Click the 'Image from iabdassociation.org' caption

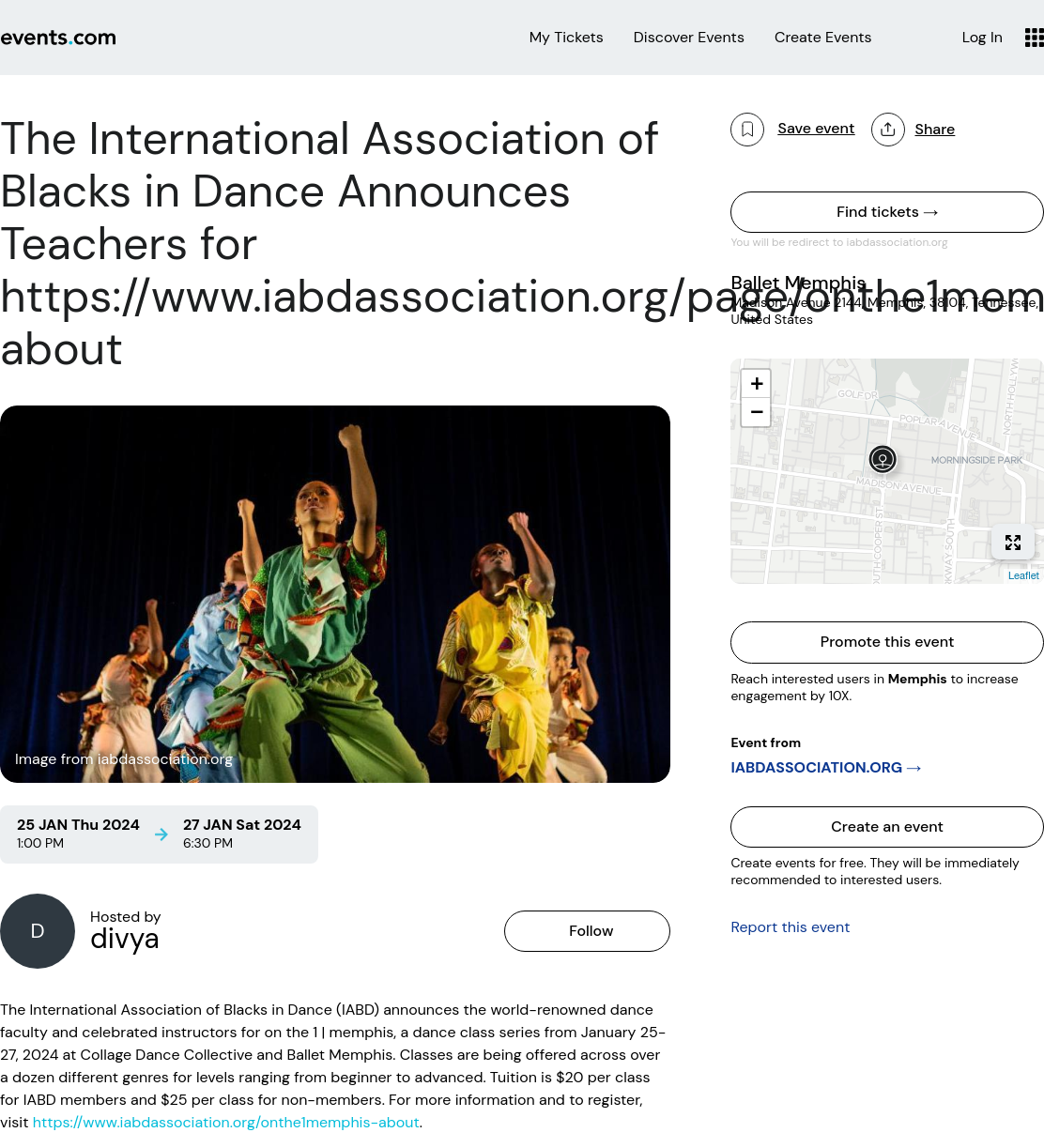click(124, 759)
